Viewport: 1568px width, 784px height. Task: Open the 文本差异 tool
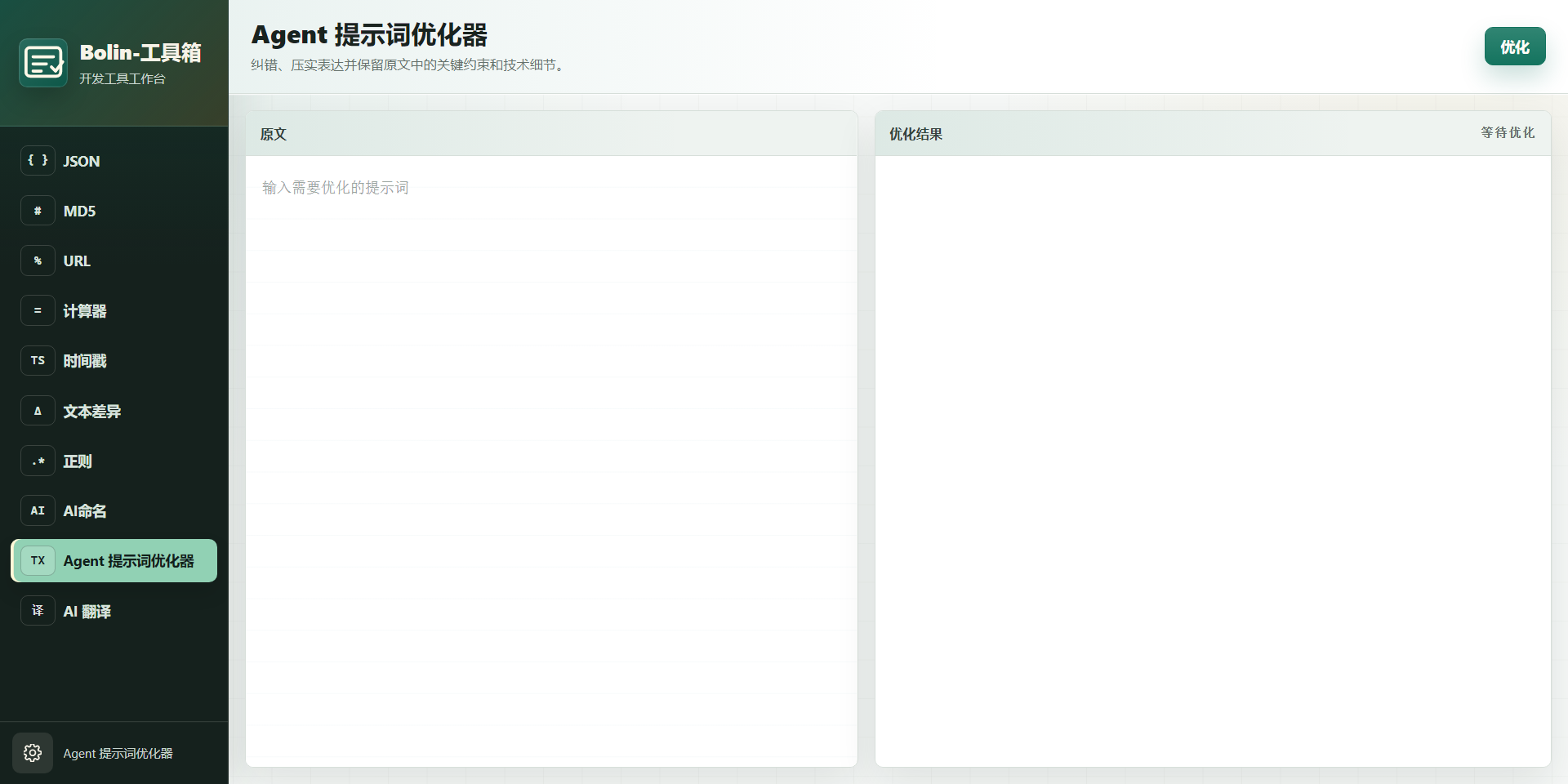click(x=114, y=411)
